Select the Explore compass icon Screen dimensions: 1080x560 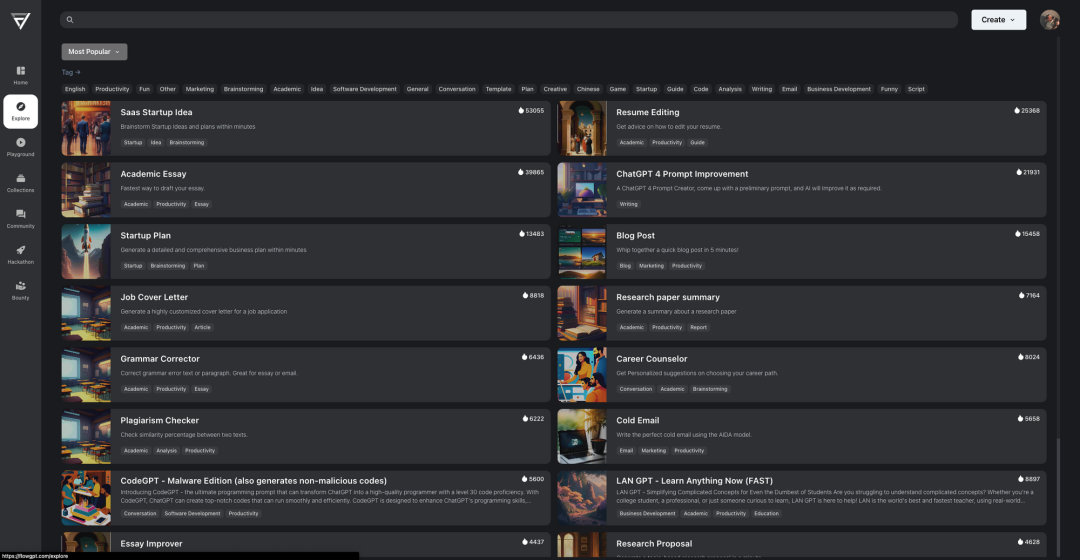tap(20, 107)
